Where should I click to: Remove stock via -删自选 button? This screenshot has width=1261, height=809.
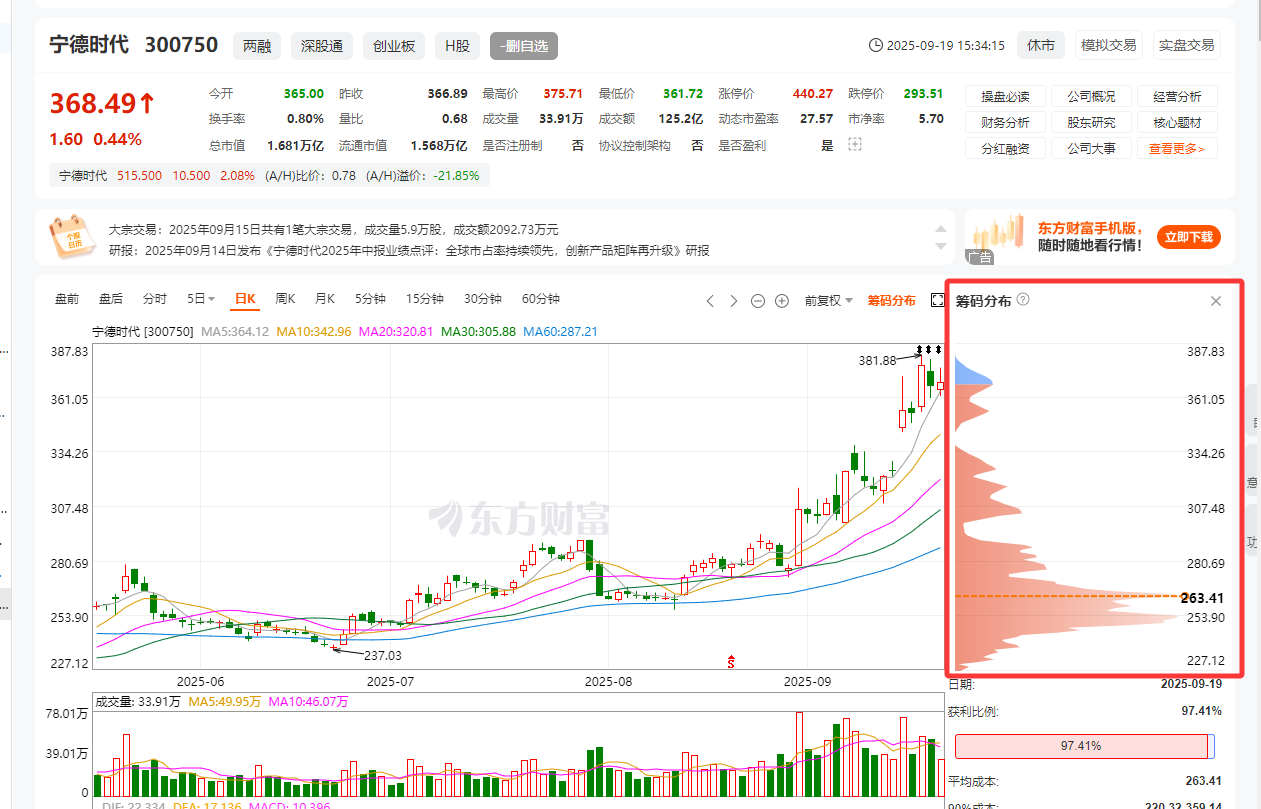[x=524, y=46]
